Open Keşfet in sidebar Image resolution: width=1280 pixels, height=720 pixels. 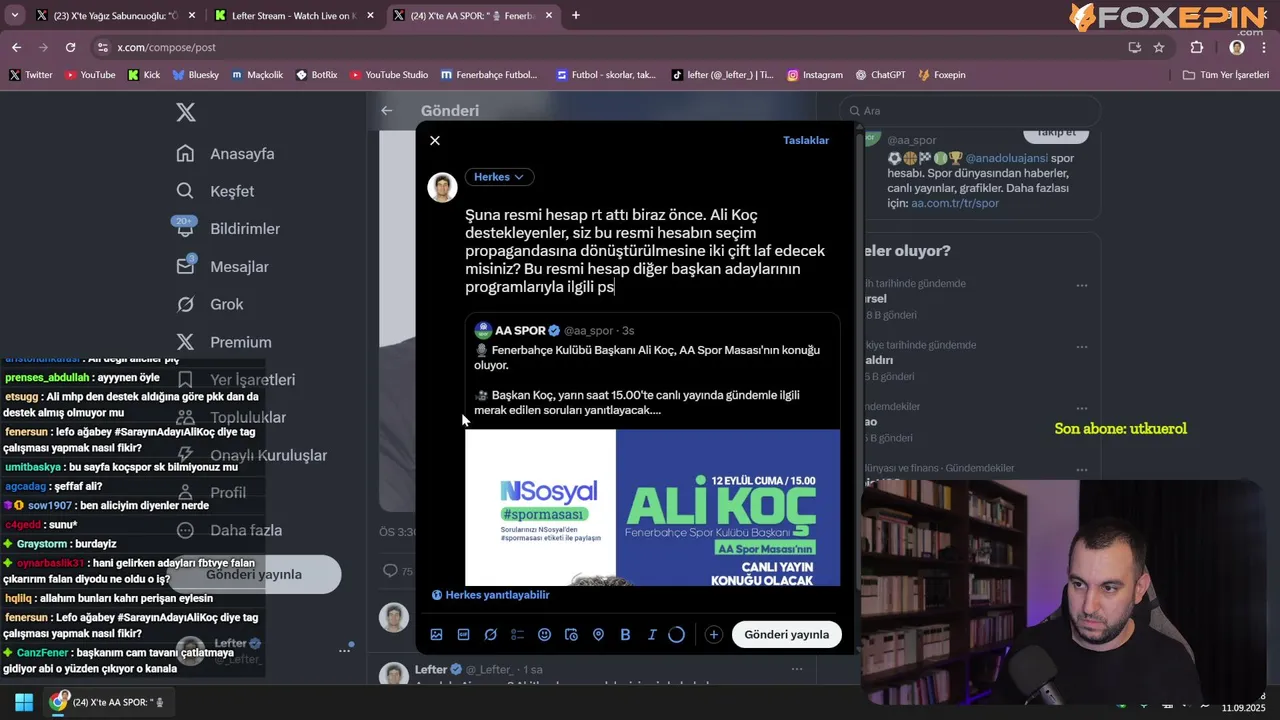point(216,191)
